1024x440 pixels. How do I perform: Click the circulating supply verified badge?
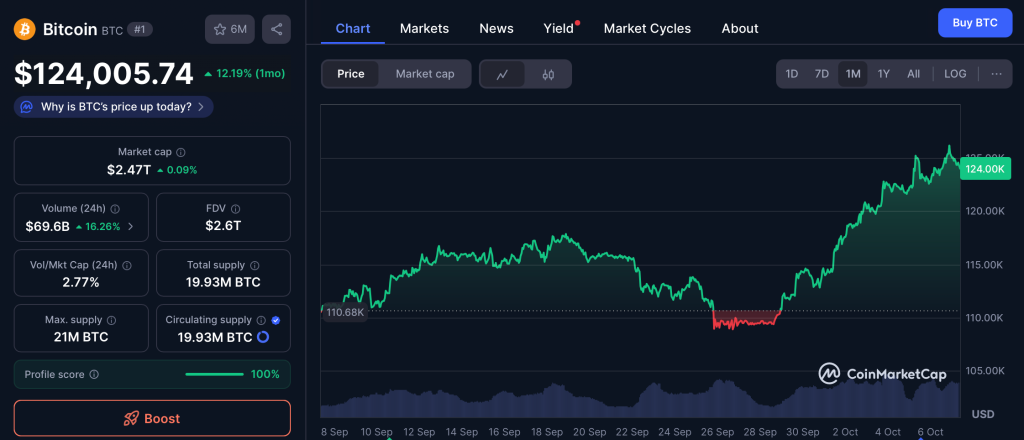click(x=276, y=320)
